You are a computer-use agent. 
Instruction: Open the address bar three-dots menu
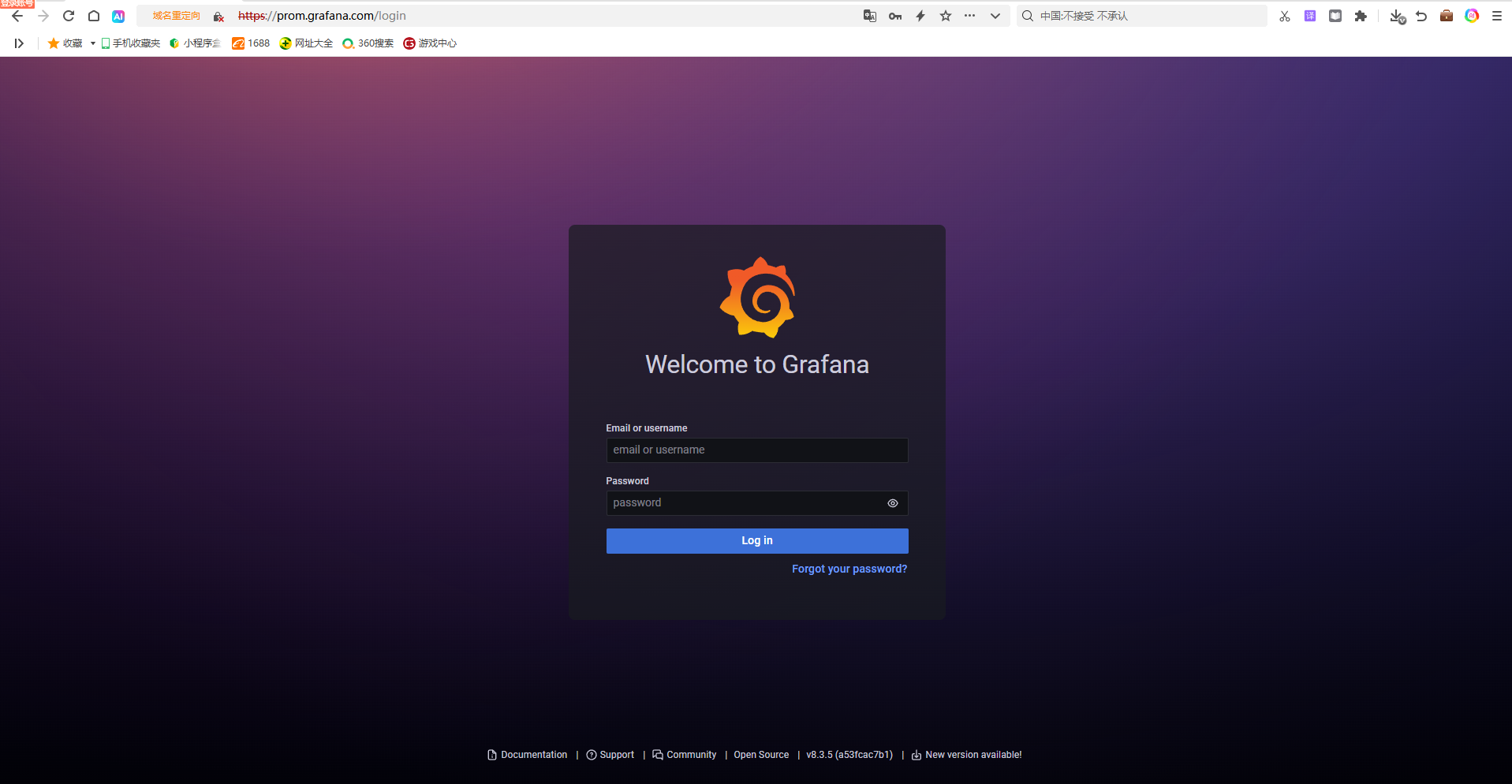(x=970, y=16)
